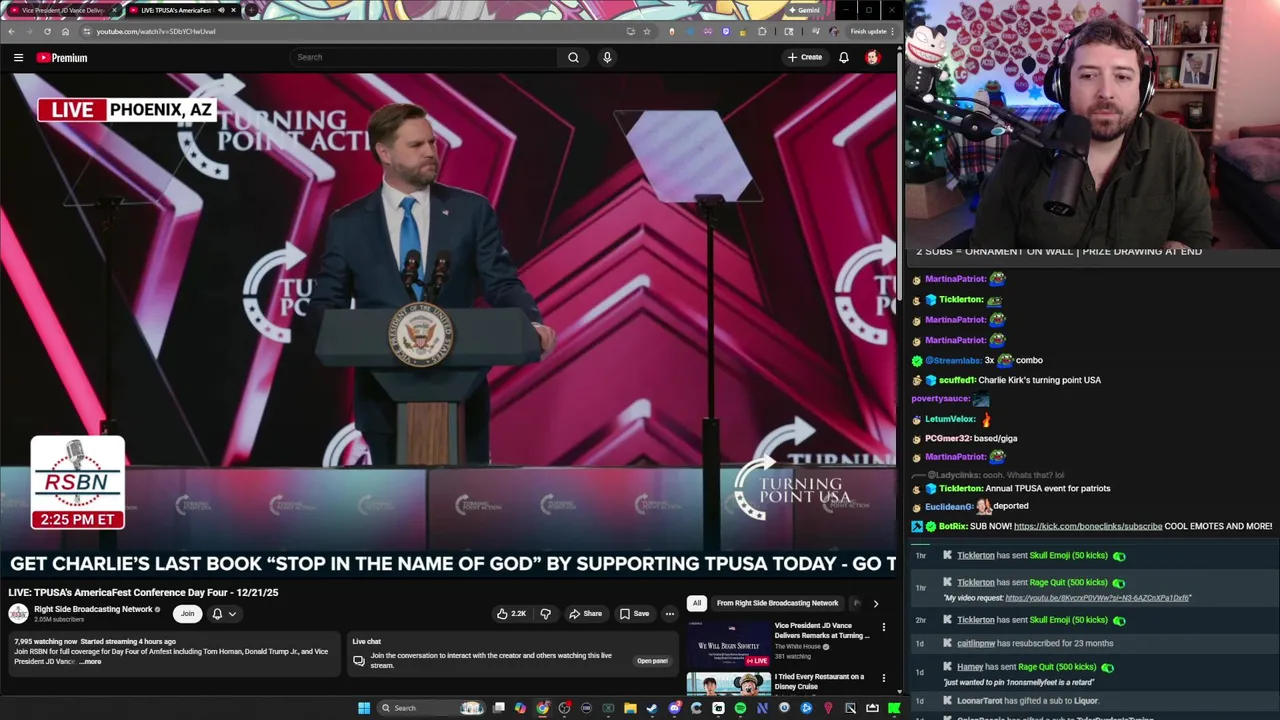Open the live chat panel

click(652, 661)
